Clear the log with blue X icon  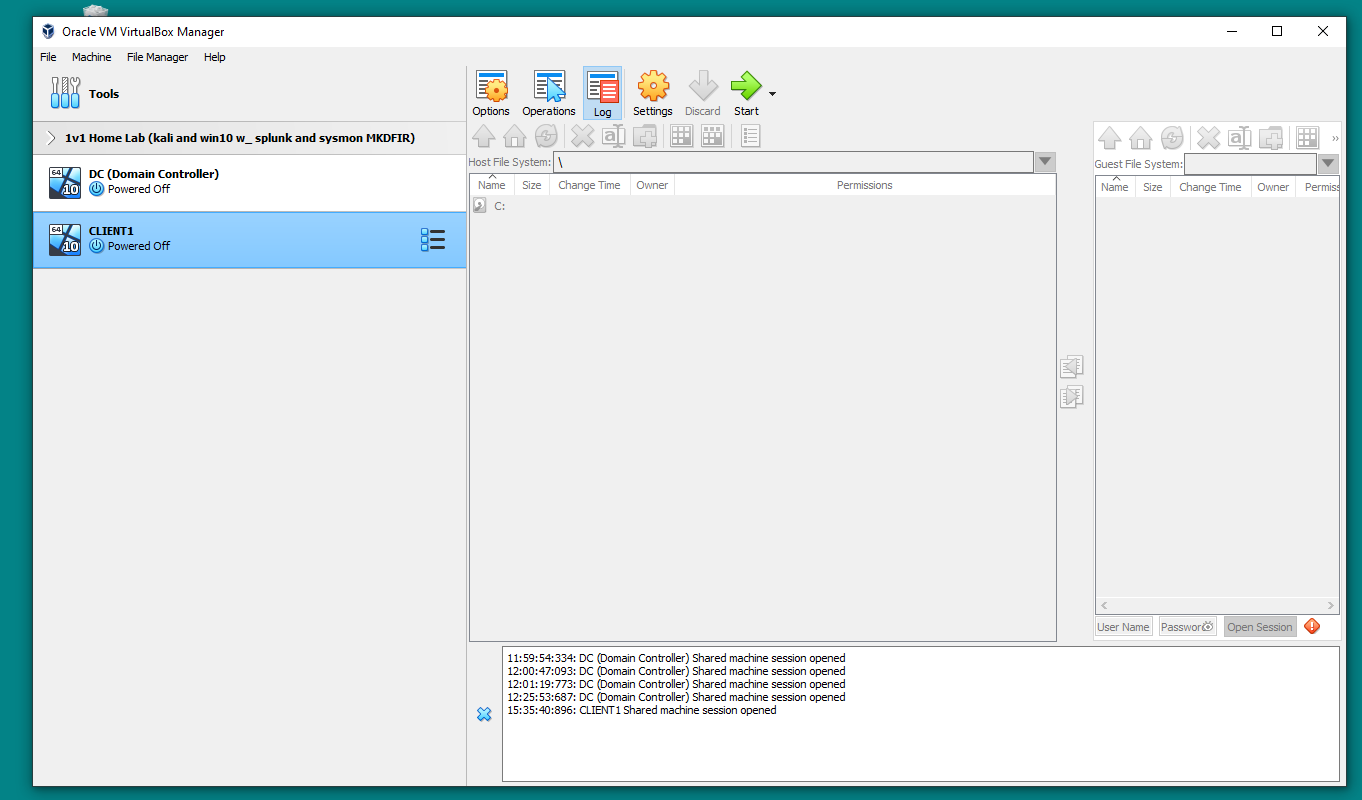[x=484, y=714]
